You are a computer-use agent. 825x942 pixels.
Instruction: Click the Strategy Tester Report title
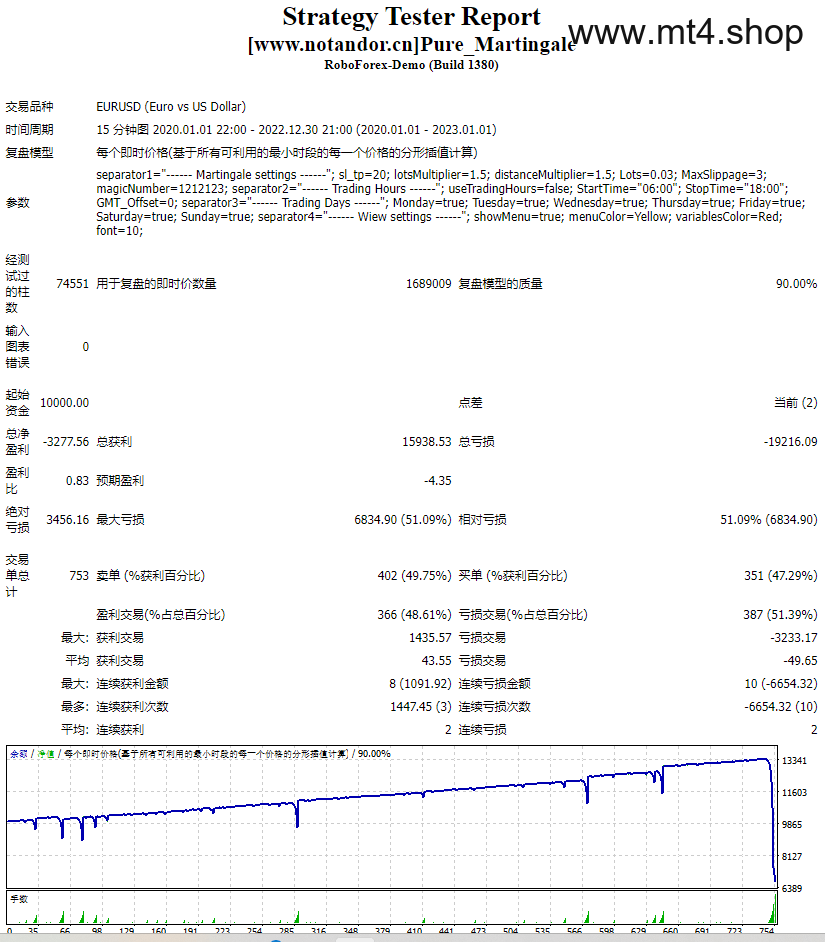(412, 17)
